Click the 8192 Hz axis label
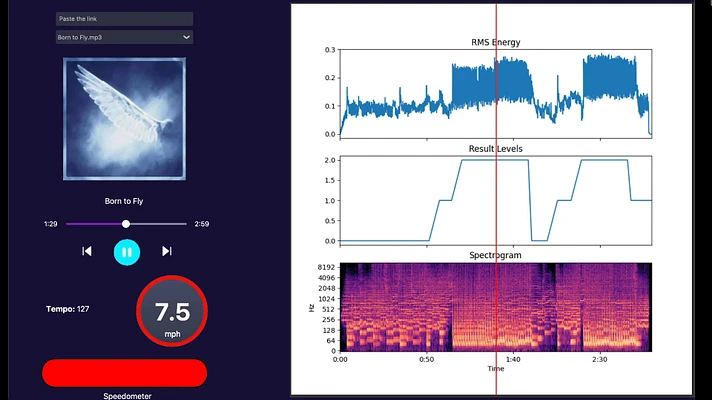This screenshot has height=400, width=712. click(x=326, y=267)
